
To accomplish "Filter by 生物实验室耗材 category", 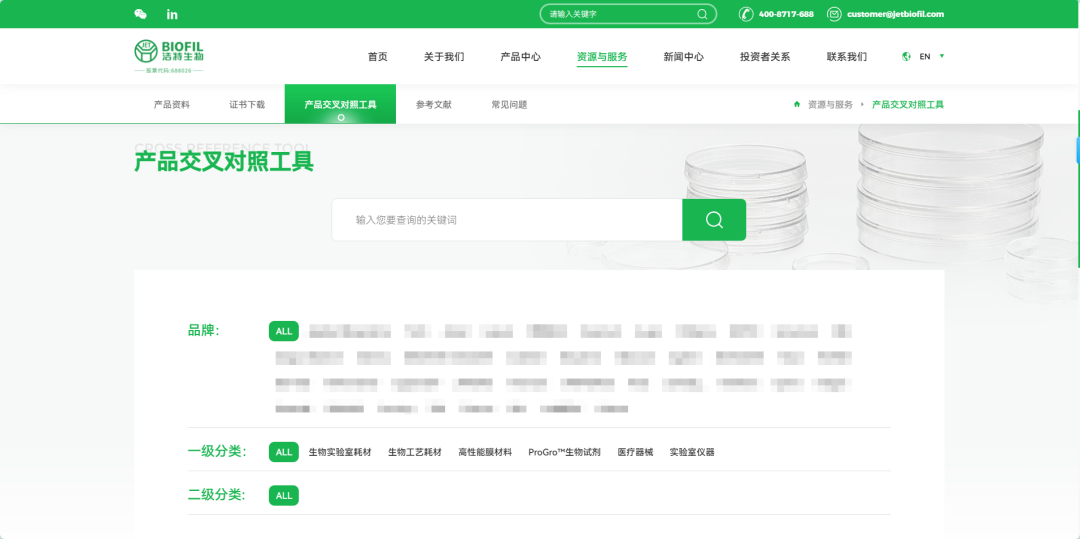I will tap(340, 452).
